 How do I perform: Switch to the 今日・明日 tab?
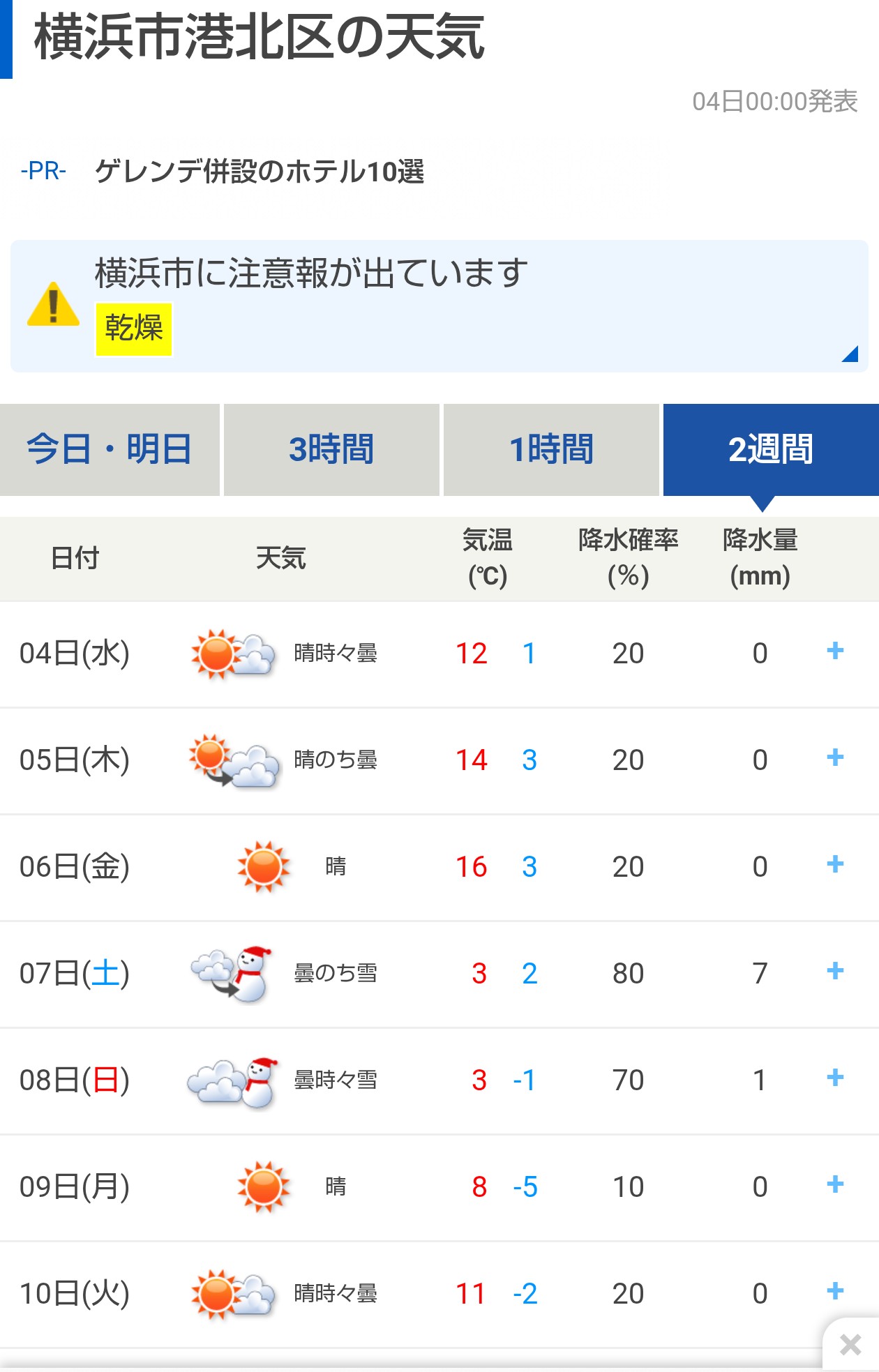pos(110,449)
